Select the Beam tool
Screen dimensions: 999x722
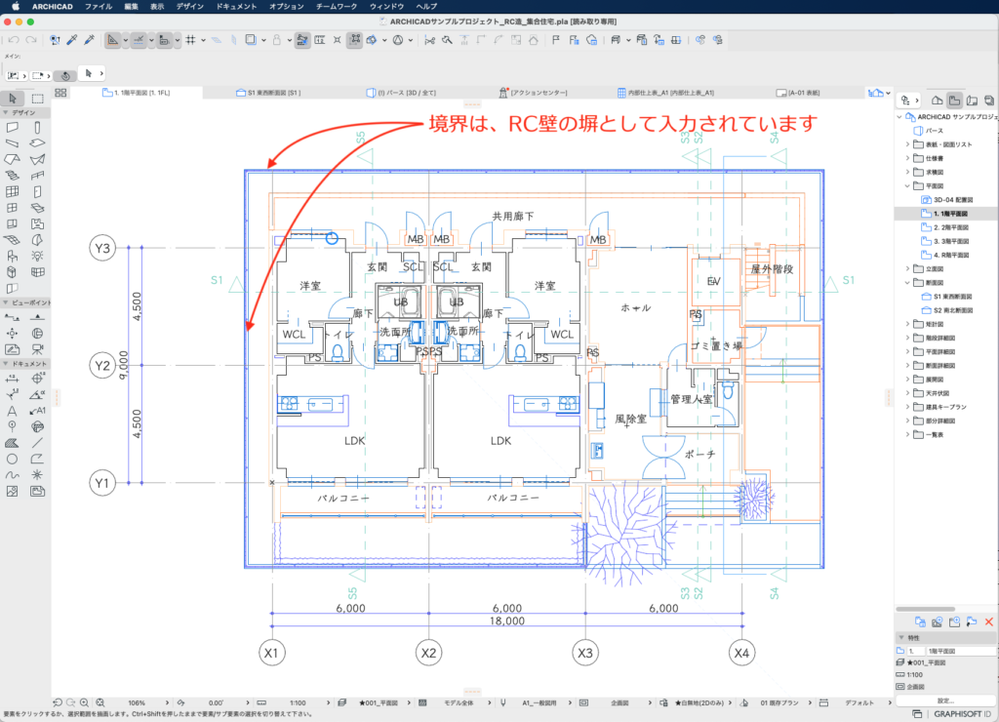pyautogui.click(x=12, y=143)
